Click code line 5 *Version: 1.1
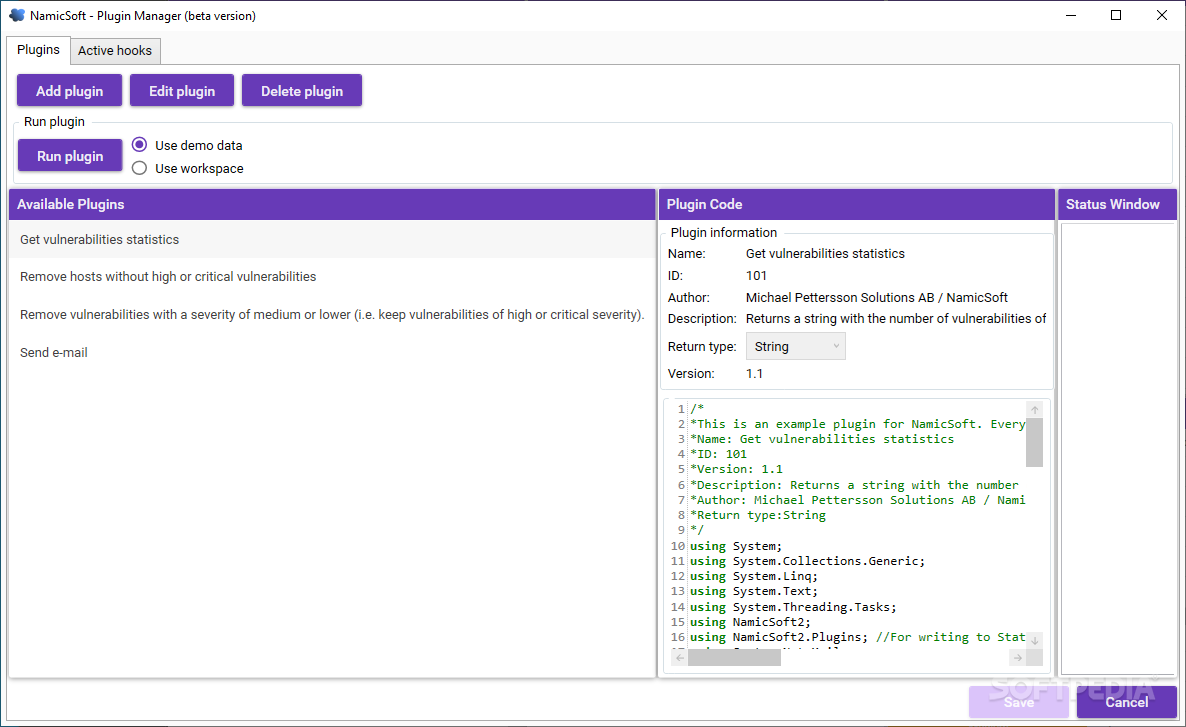Screen dimensions: 1186x727 736,469
